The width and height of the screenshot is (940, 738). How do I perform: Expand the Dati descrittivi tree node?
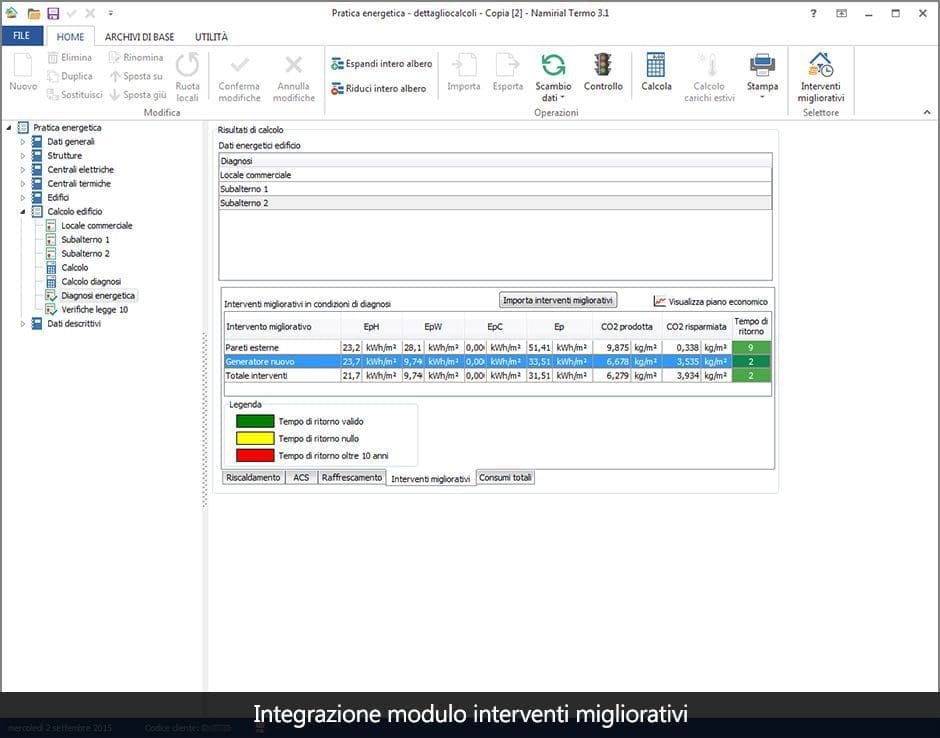pyautogui.click(x=23, y=324)
